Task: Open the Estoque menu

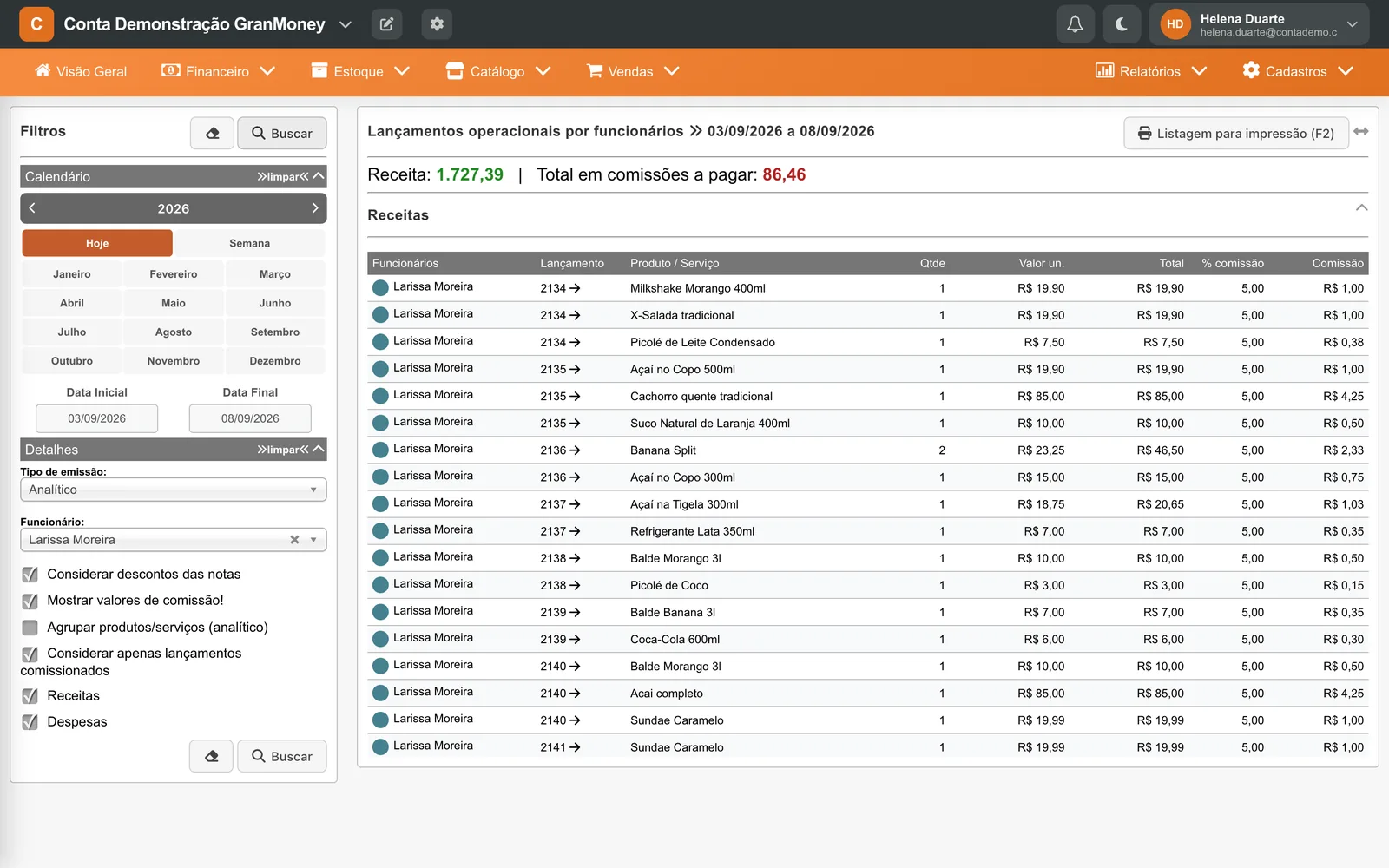Action: pos(360,71)
